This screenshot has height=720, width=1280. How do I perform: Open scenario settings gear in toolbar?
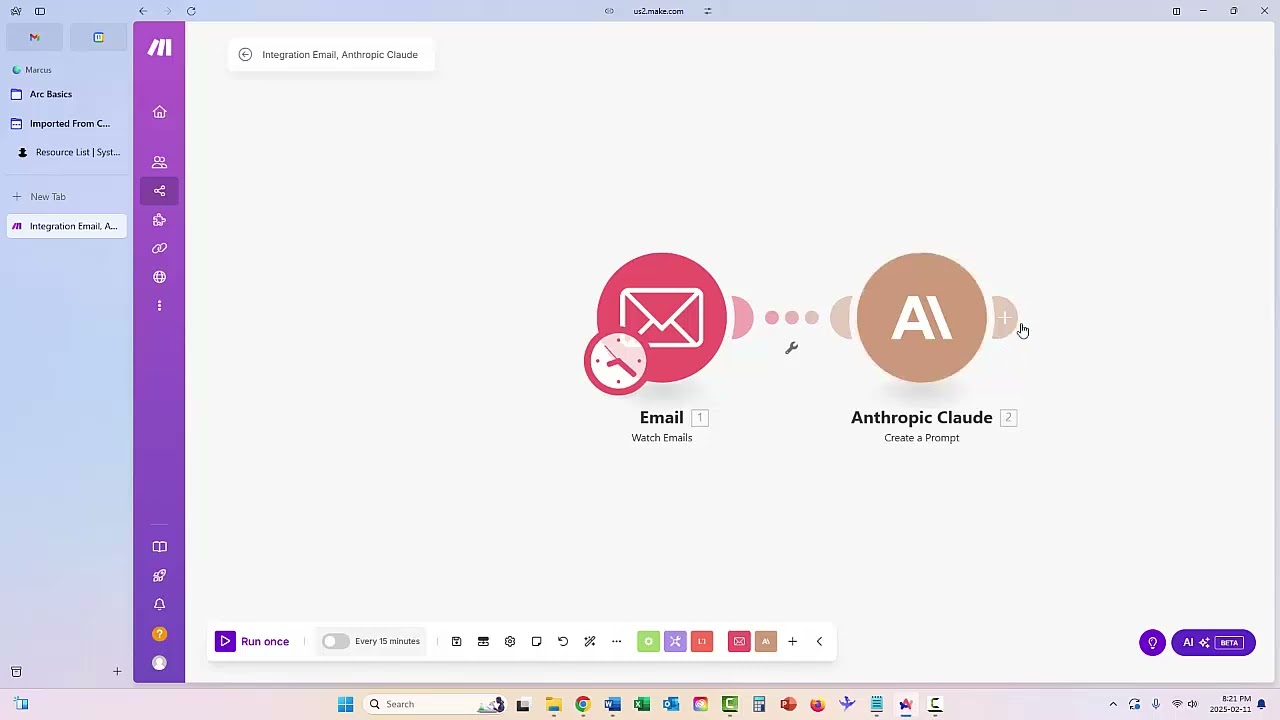point(510,642)
